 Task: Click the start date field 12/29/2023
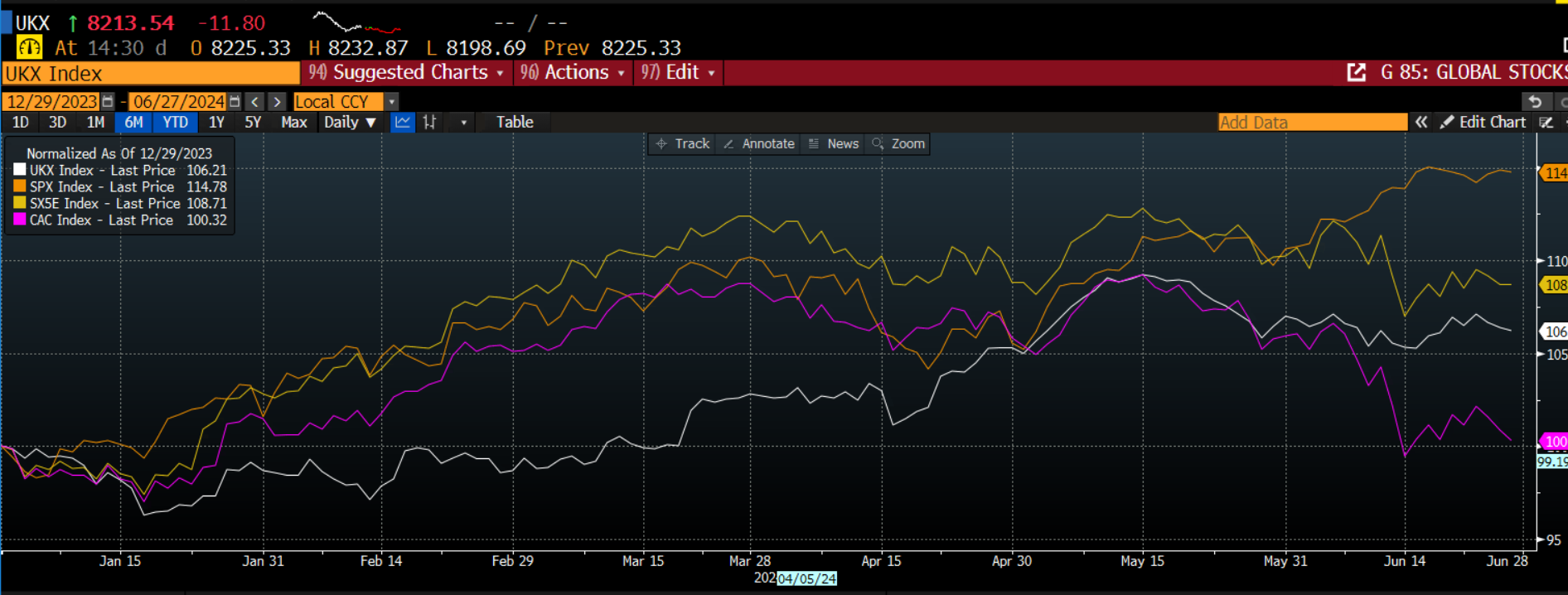(x=51, y=101)
